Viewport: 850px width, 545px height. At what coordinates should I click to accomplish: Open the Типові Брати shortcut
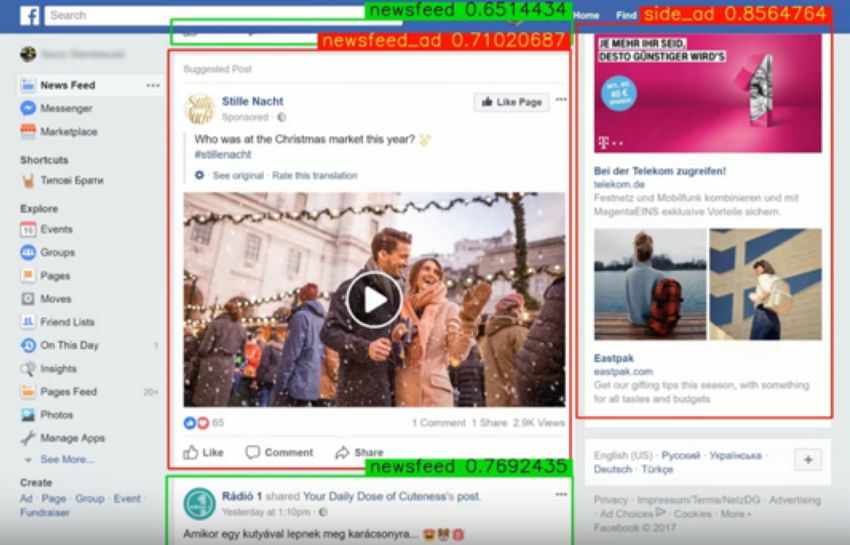pos(72,181)
